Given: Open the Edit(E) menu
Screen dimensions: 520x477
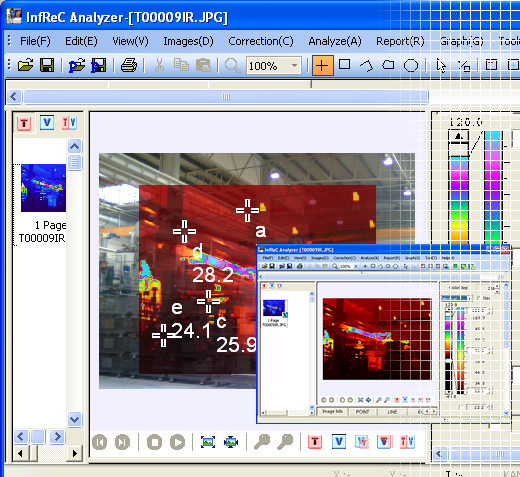Looking at the screenshot, I should [x=81, y=41].
